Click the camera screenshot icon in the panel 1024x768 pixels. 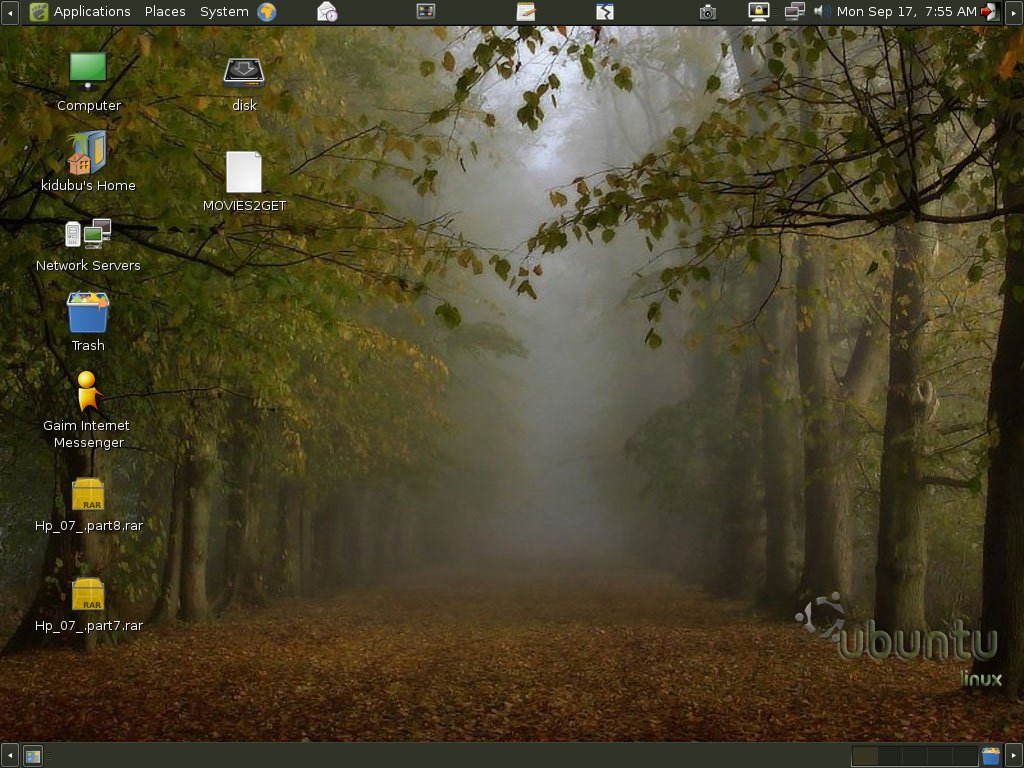708,12
